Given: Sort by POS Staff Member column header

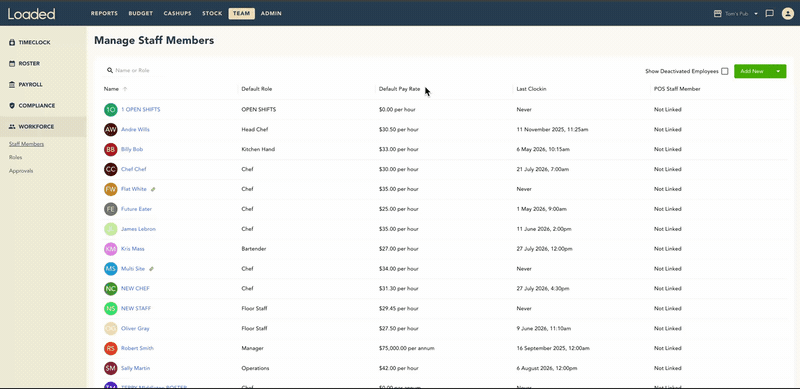Looking at the screenshot, I should [677, 89].
